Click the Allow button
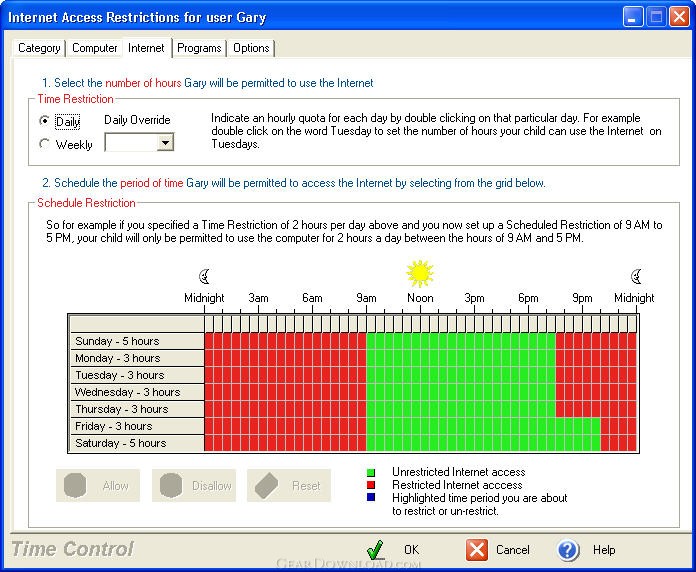 tap(98, 485)
